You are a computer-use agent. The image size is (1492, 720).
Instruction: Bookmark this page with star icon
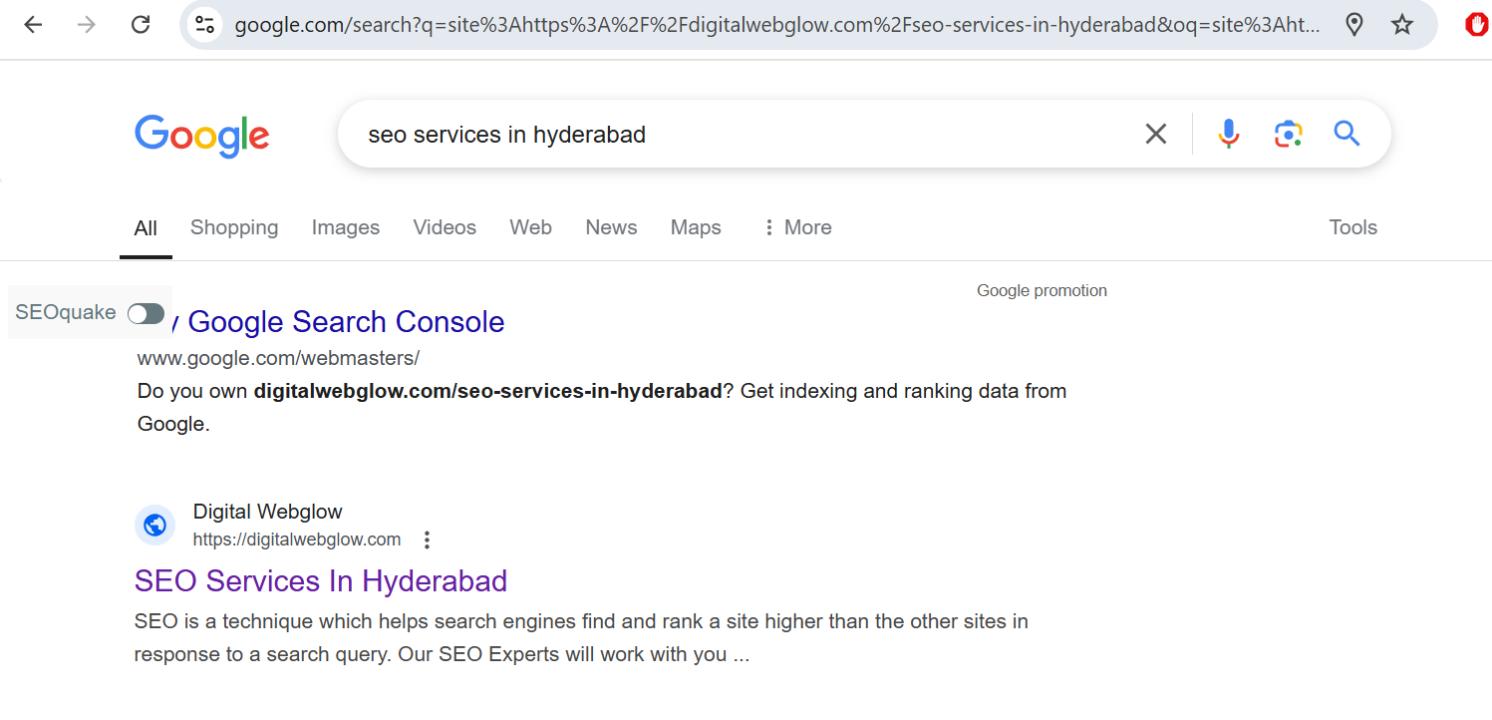coord(1402,25)
